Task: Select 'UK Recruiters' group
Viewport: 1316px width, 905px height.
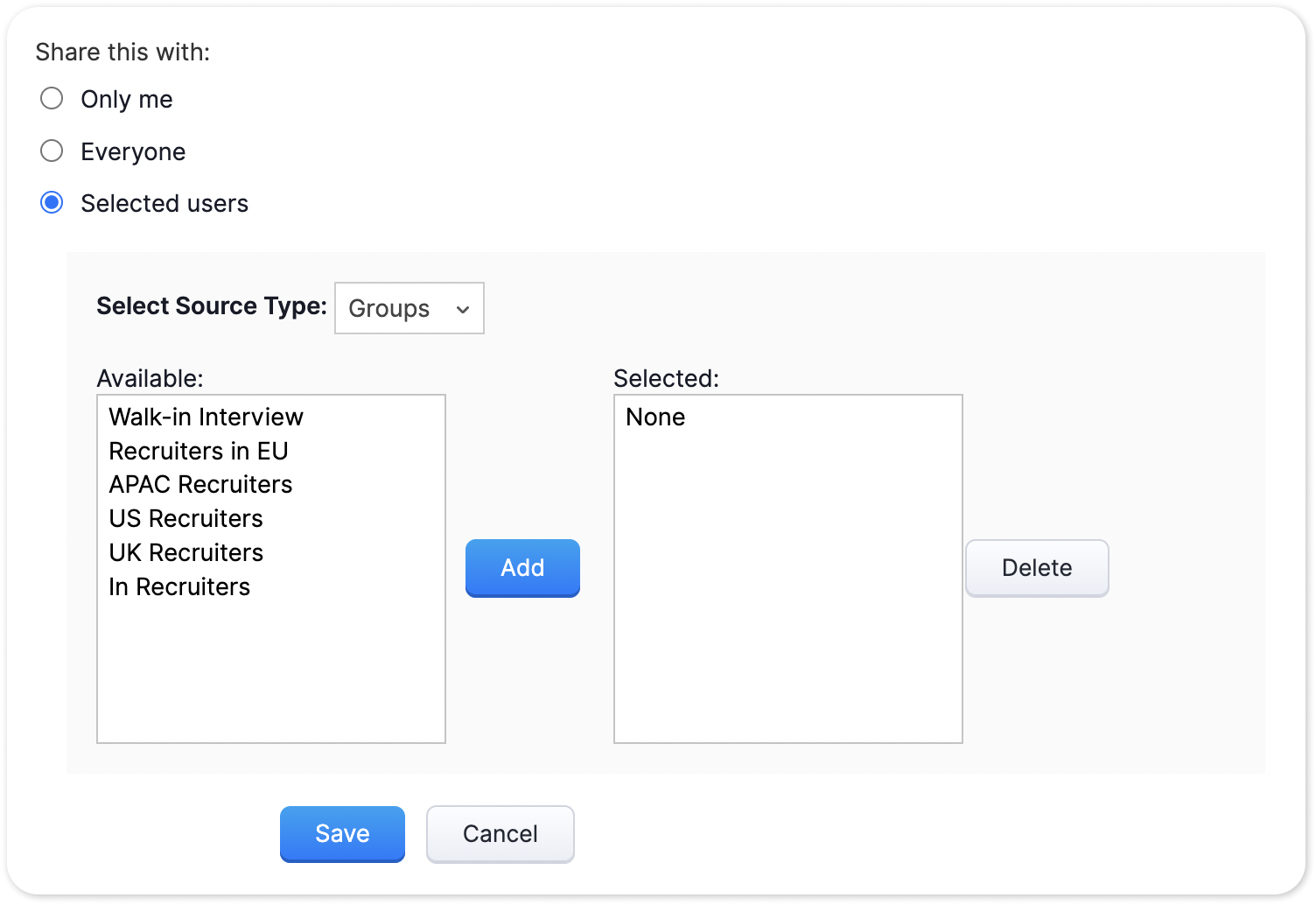Action: click(185, 553)
